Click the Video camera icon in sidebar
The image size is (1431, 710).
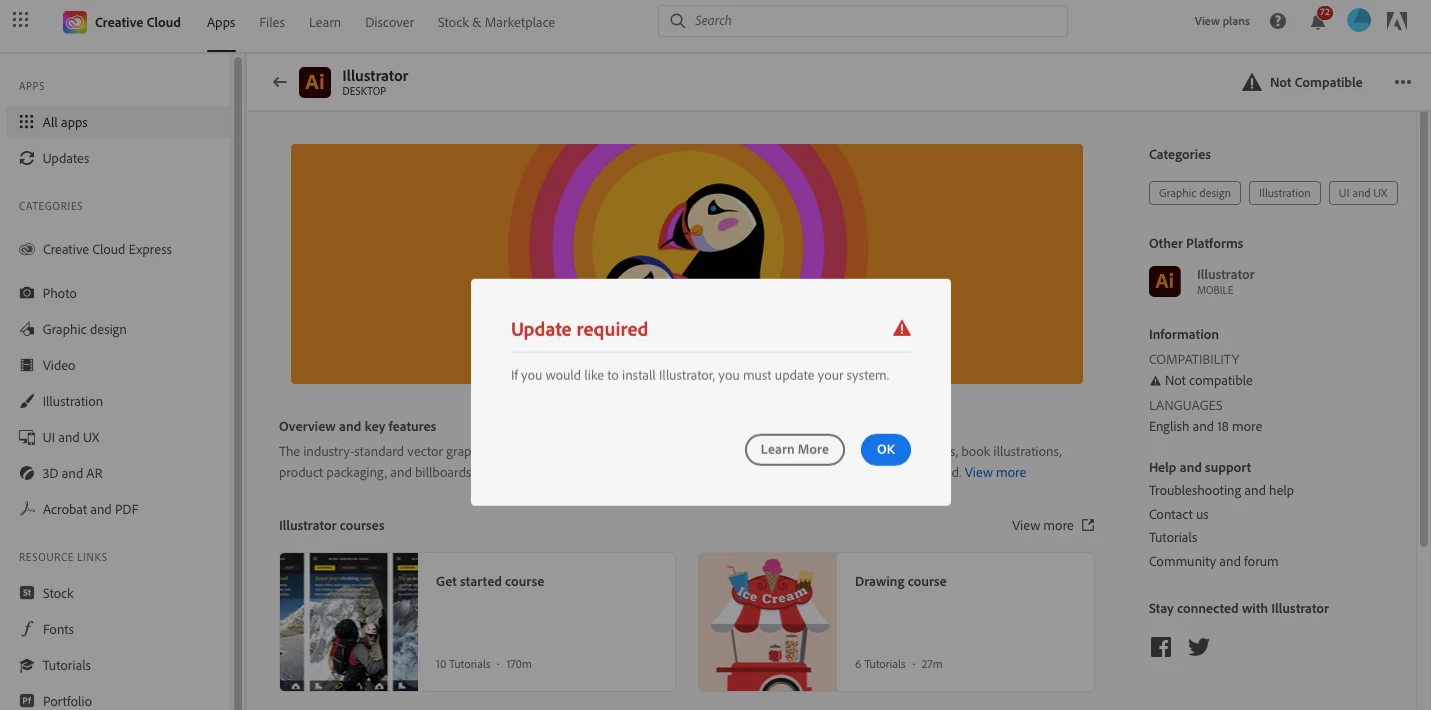[27, 365]
